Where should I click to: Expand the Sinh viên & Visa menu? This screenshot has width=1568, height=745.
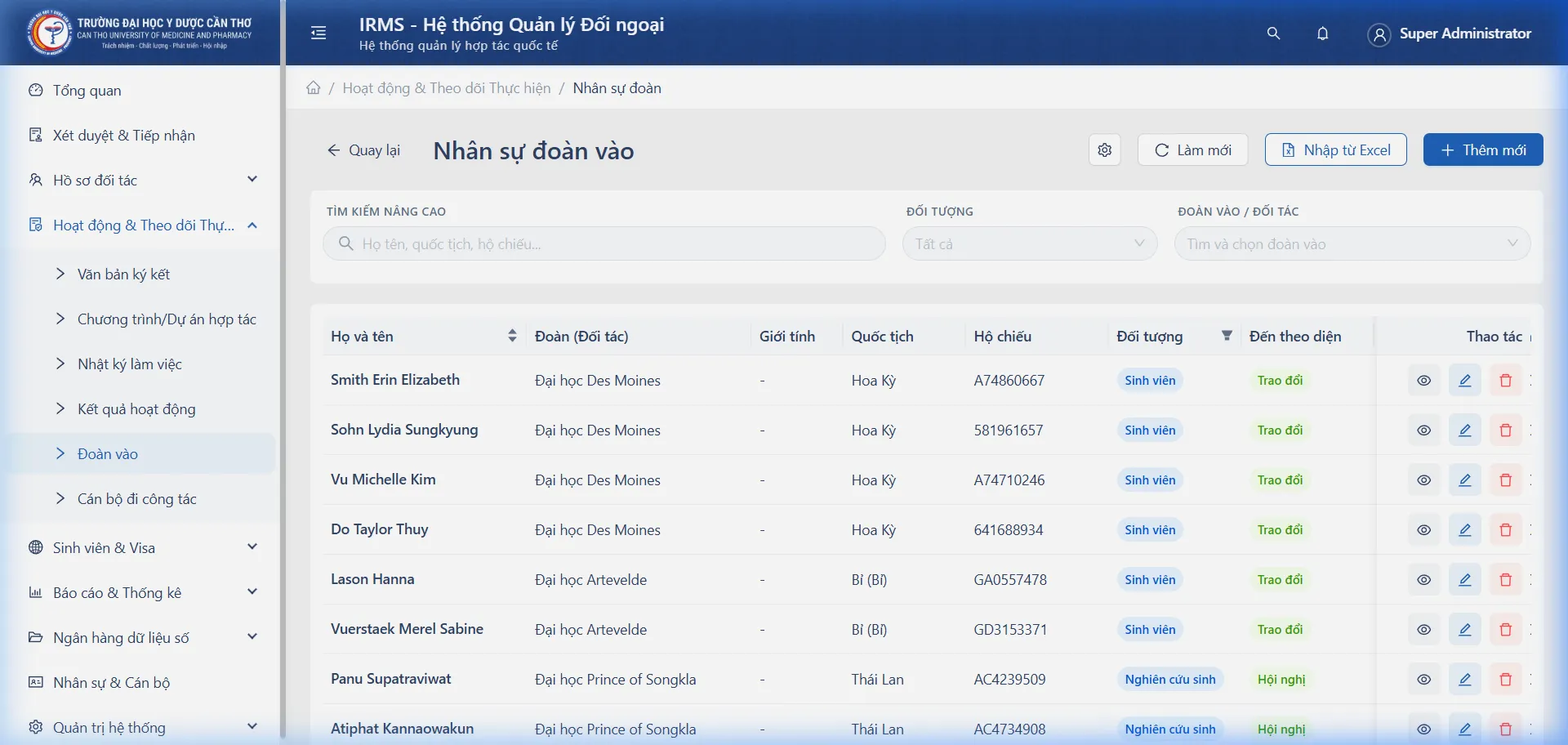pyautogui.click(x=143, y=547)
